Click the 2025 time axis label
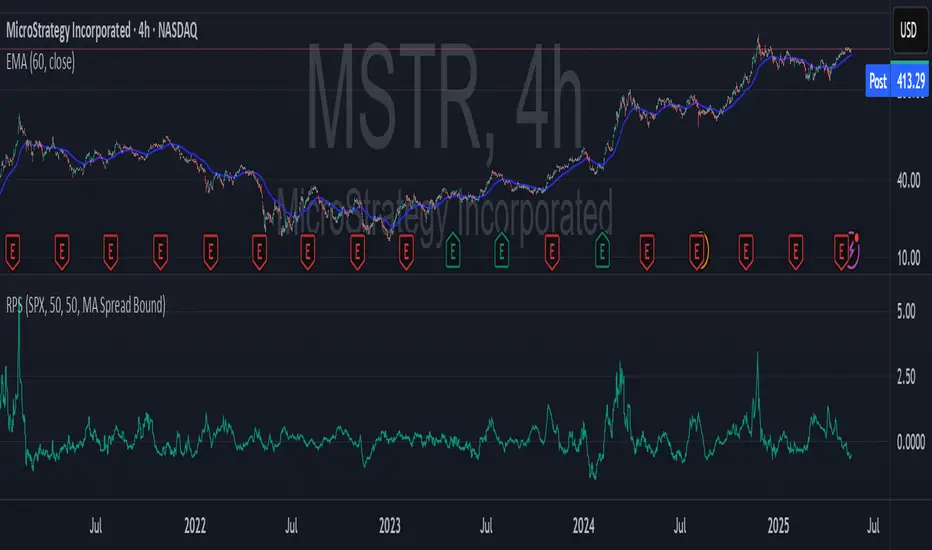Image resolution: width=932 pixels, height=550 pixels. point(778,526)
